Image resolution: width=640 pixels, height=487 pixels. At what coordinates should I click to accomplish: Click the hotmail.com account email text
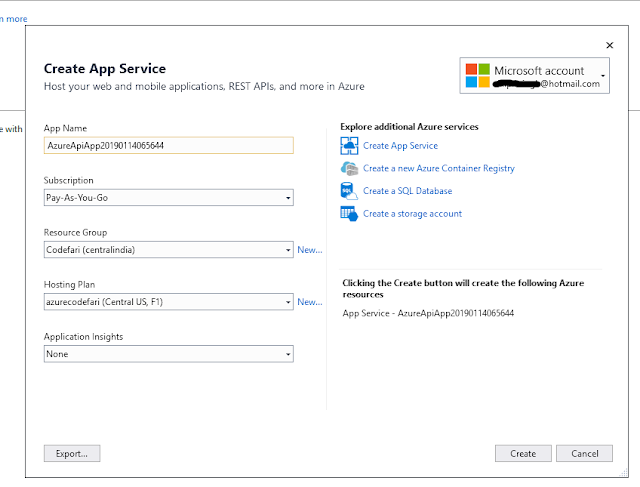coord(547,84)
